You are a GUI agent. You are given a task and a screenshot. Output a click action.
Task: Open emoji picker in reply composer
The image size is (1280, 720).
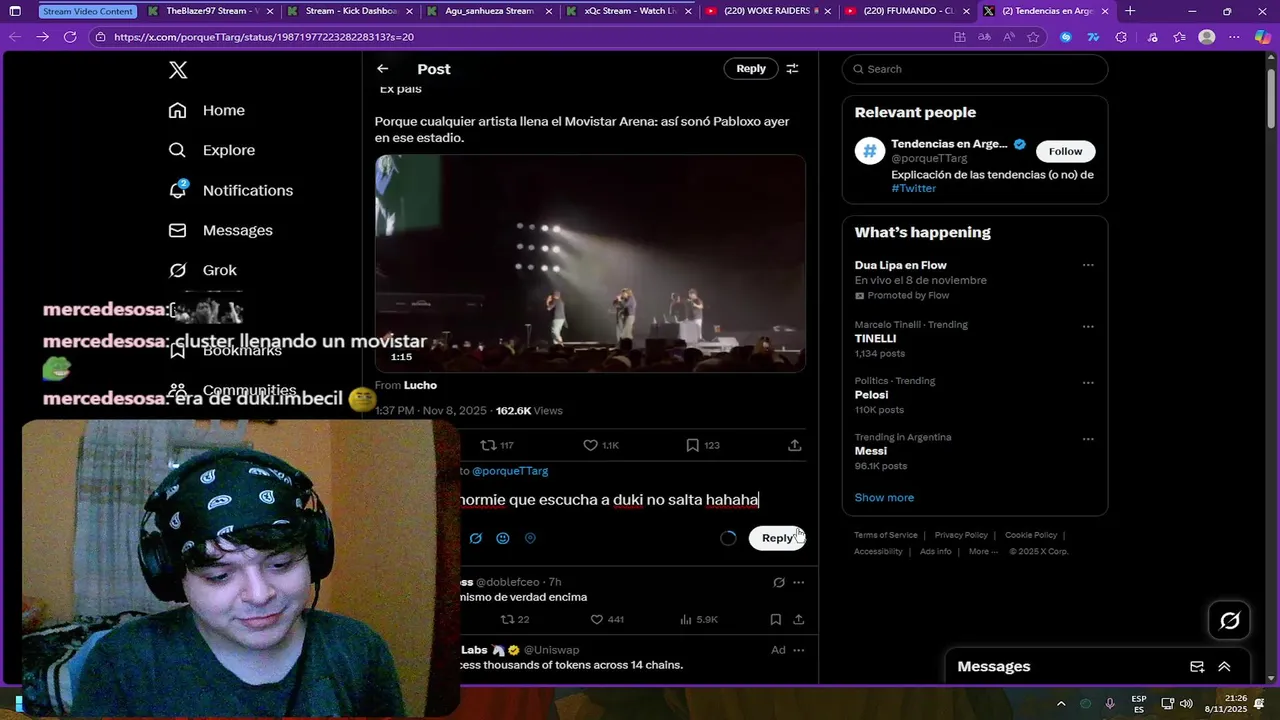(x=503, y=538)
